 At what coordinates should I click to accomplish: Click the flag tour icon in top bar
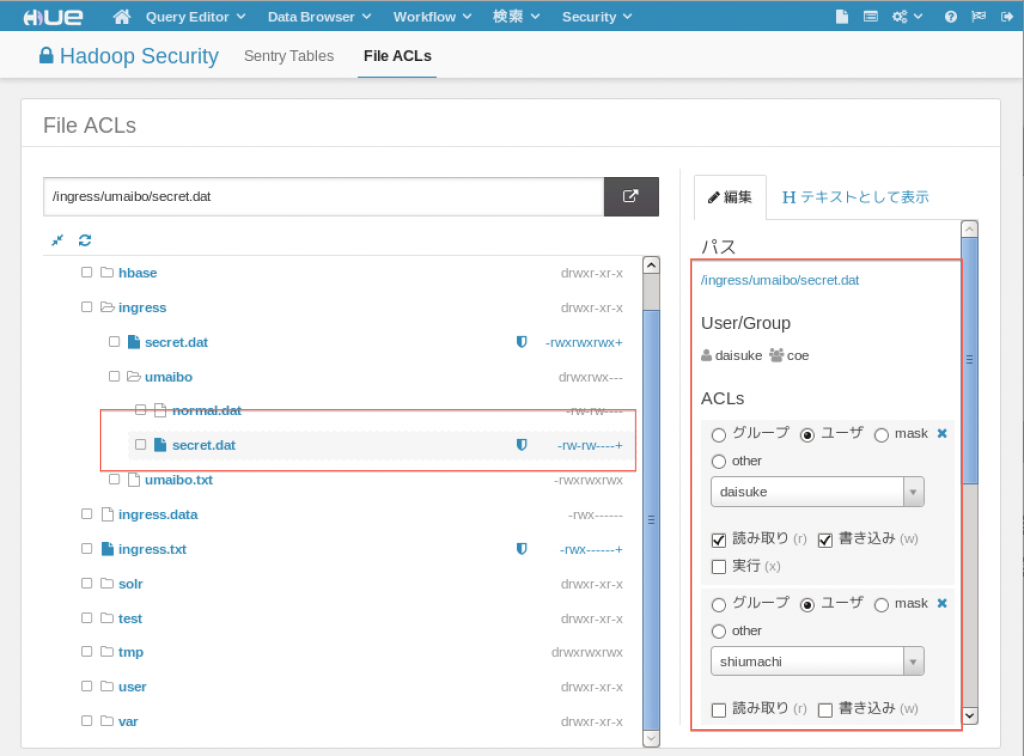pyautogui.click(x=978, y=16)
